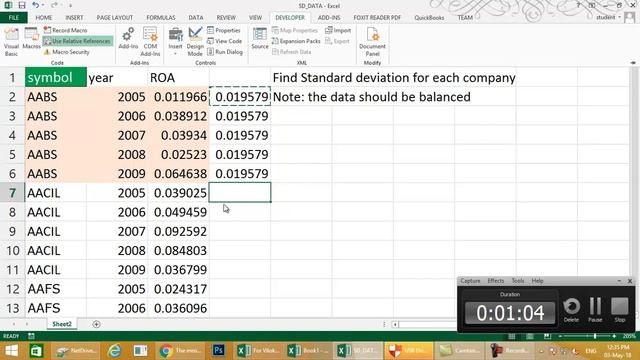Switch to the PAGE LAYOUT tab
Viewport: 640px width, 360px height.
coord(115,18)
